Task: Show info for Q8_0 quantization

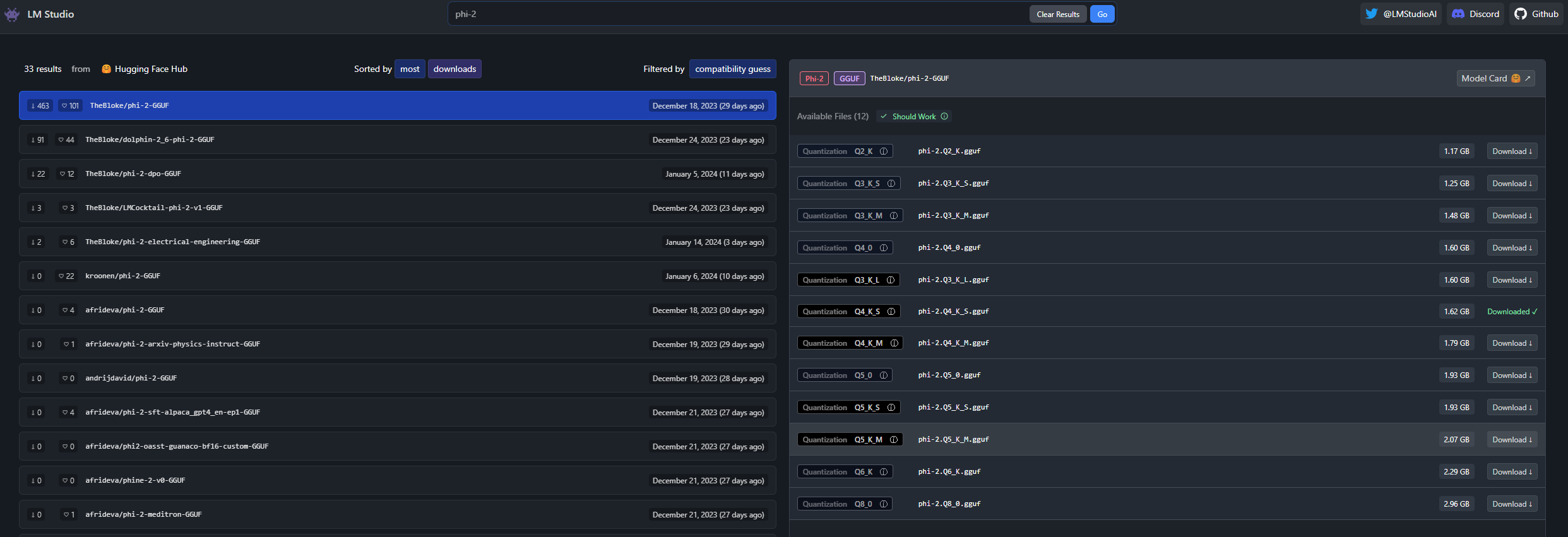Action: (884, 504)
